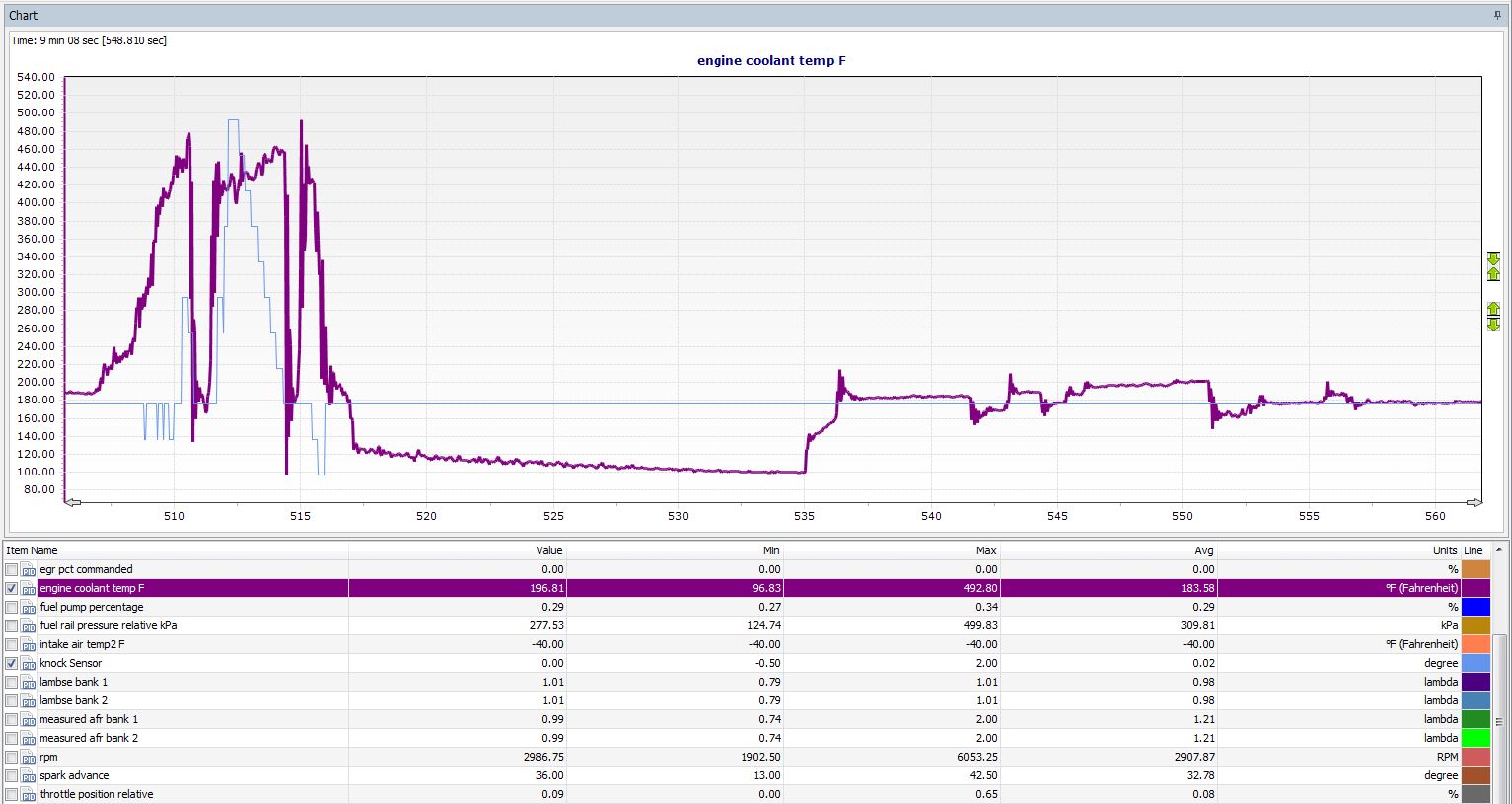Click the PID icon for measured afr bank 2
1512x804 pixels.
pos(29,738)
